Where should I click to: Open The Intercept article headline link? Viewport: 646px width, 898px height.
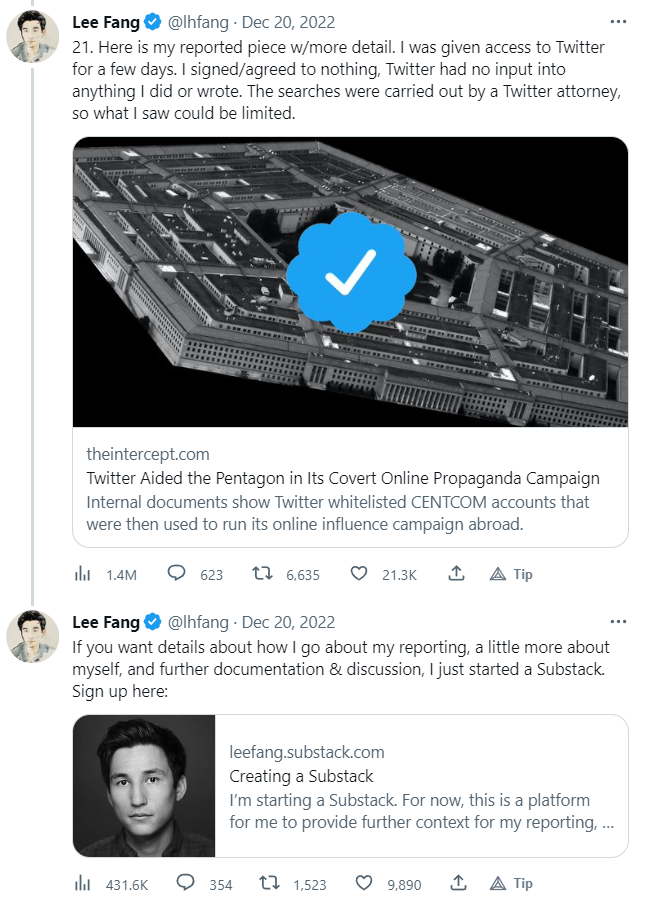coord(343,478)
